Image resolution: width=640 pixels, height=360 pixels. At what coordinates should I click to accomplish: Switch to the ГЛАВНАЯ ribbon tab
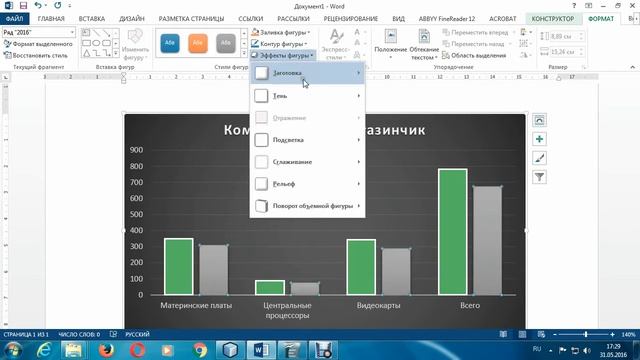pyautogui.click(x=51, y=19)
